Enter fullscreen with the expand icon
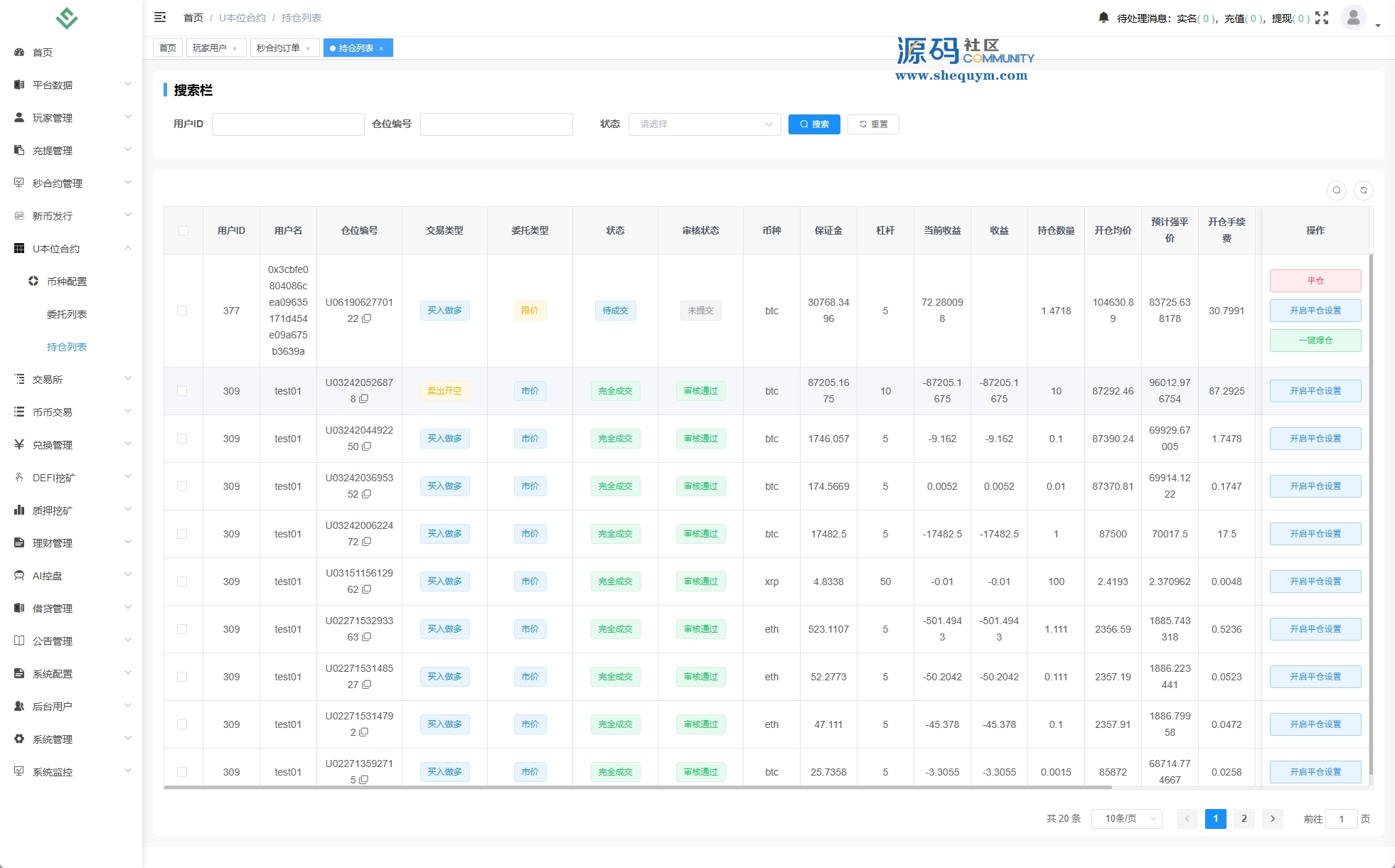 (x=1322, y=18)
